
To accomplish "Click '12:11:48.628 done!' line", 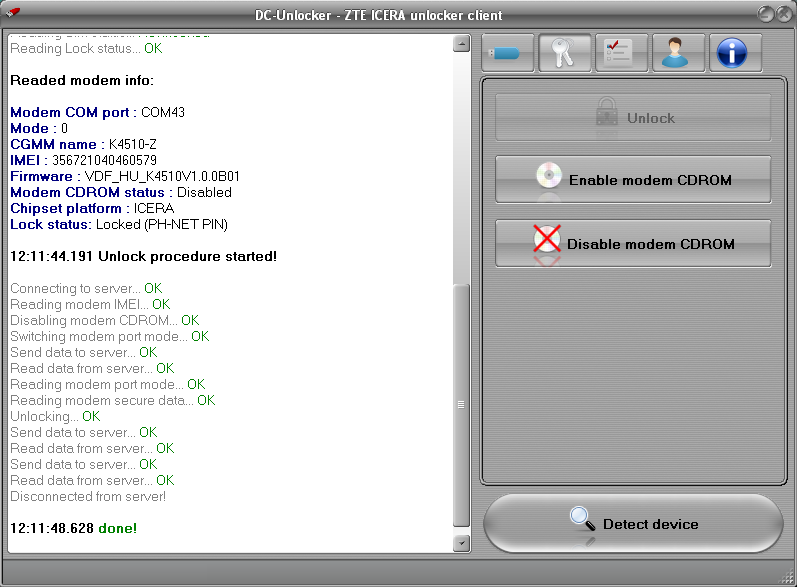I will [74, 529].
